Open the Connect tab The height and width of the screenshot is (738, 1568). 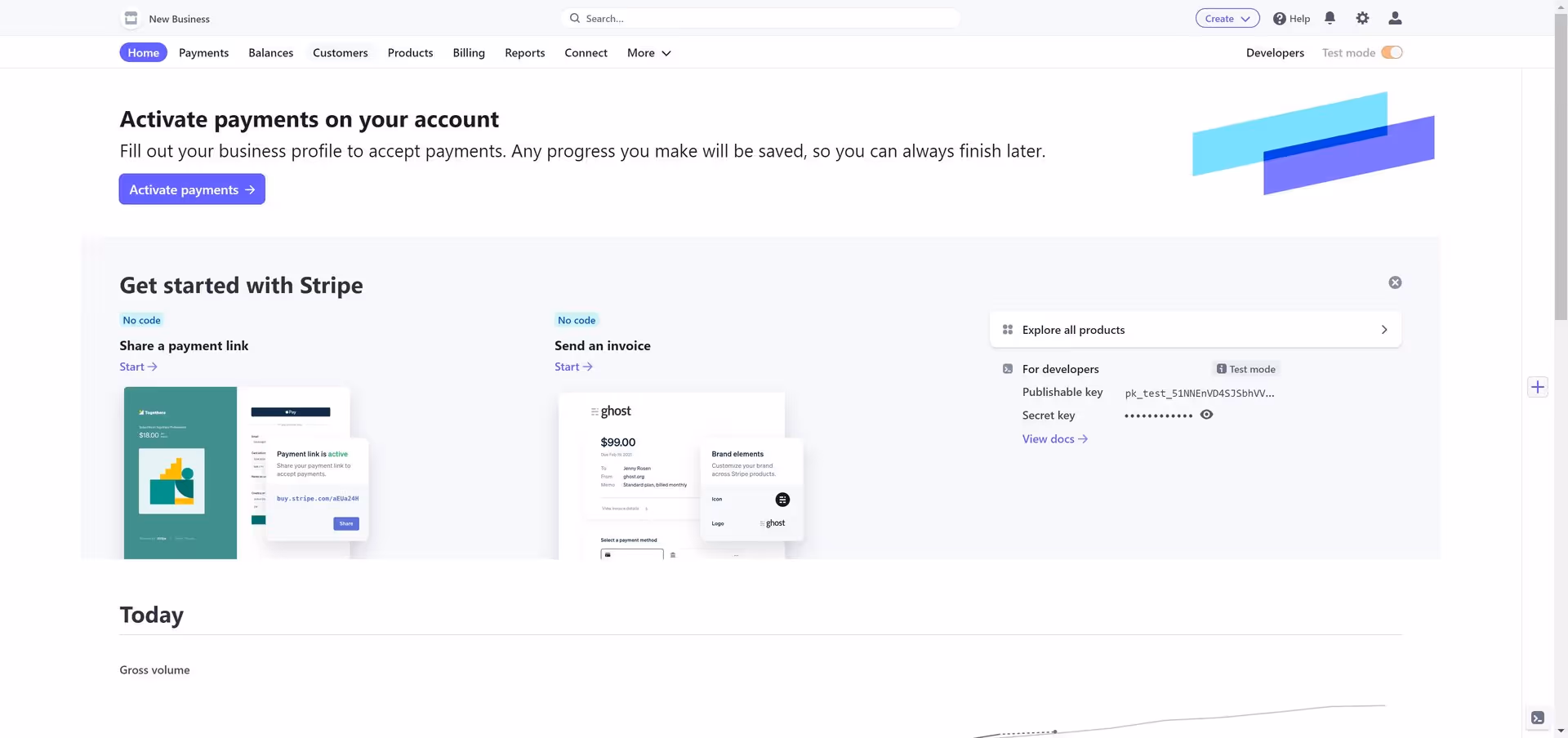[586, 52]
